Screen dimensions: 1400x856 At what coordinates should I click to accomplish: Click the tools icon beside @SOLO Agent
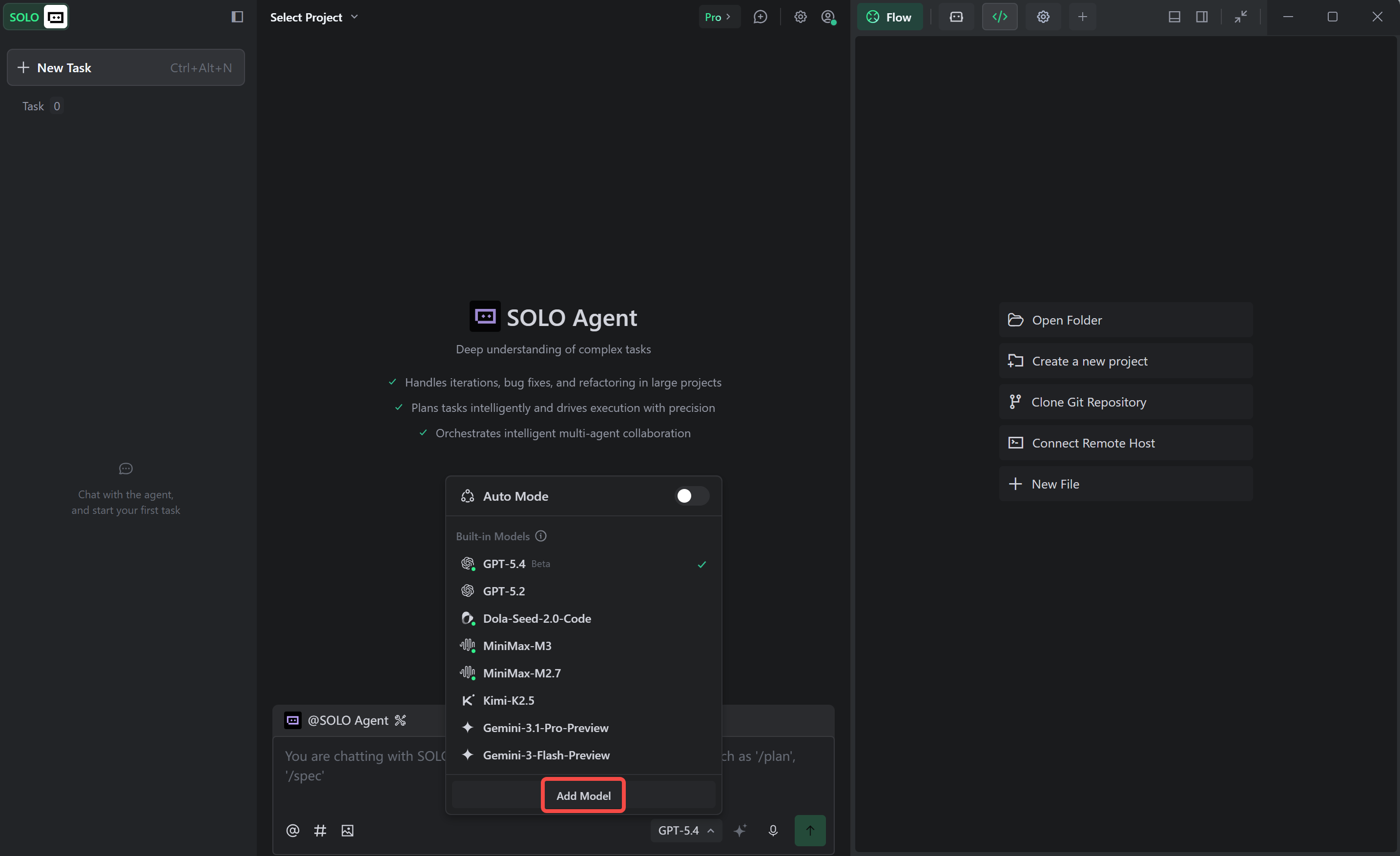[x=401, y=720]
